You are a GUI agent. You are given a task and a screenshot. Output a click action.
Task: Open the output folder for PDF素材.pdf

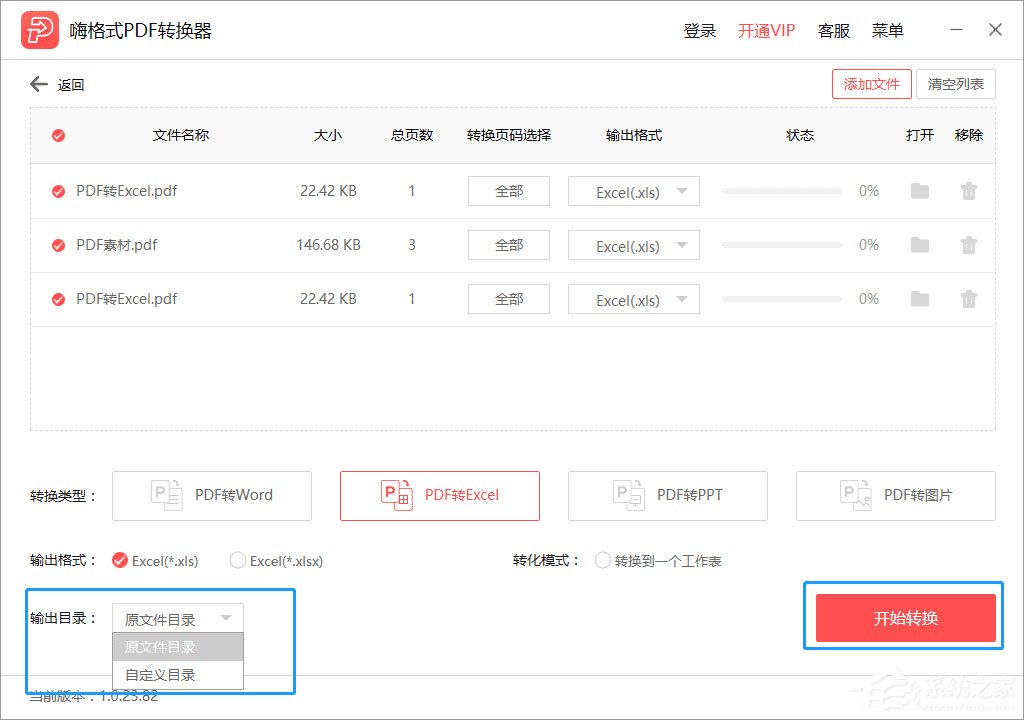[x=919, y=245]
